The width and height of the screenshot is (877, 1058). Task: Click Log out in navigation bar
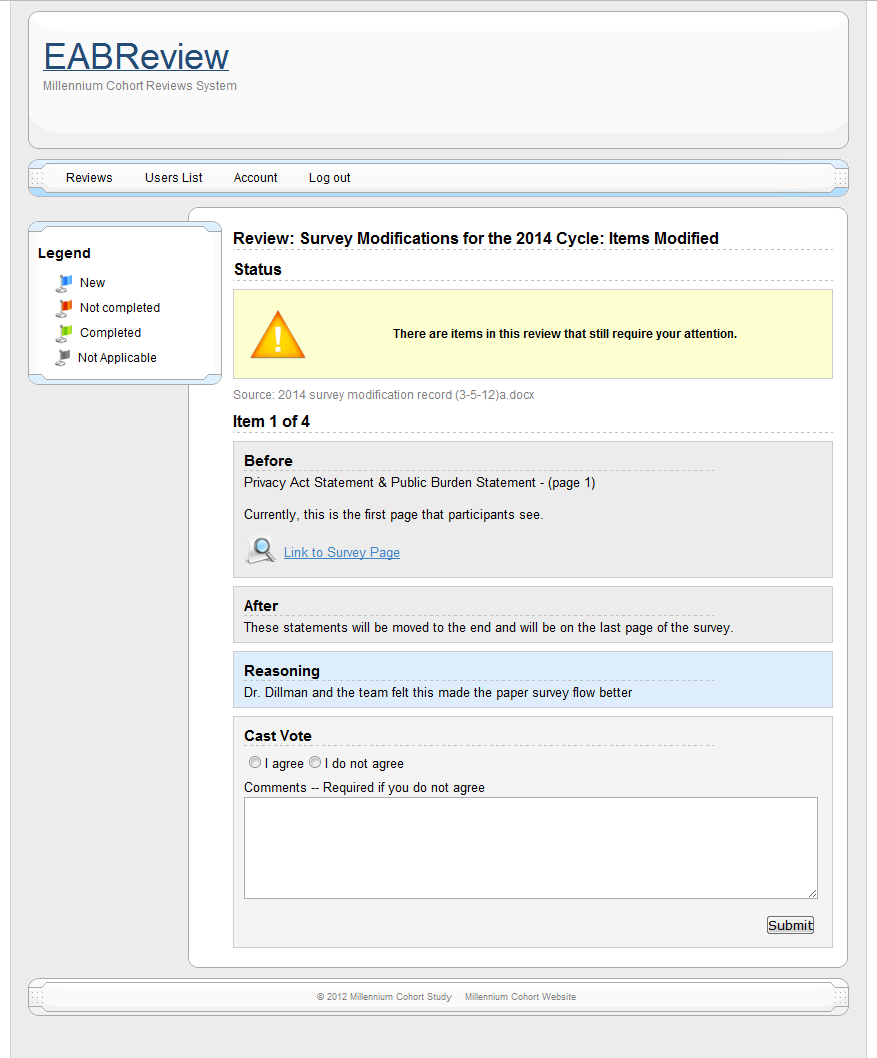(x=329, y=177)
